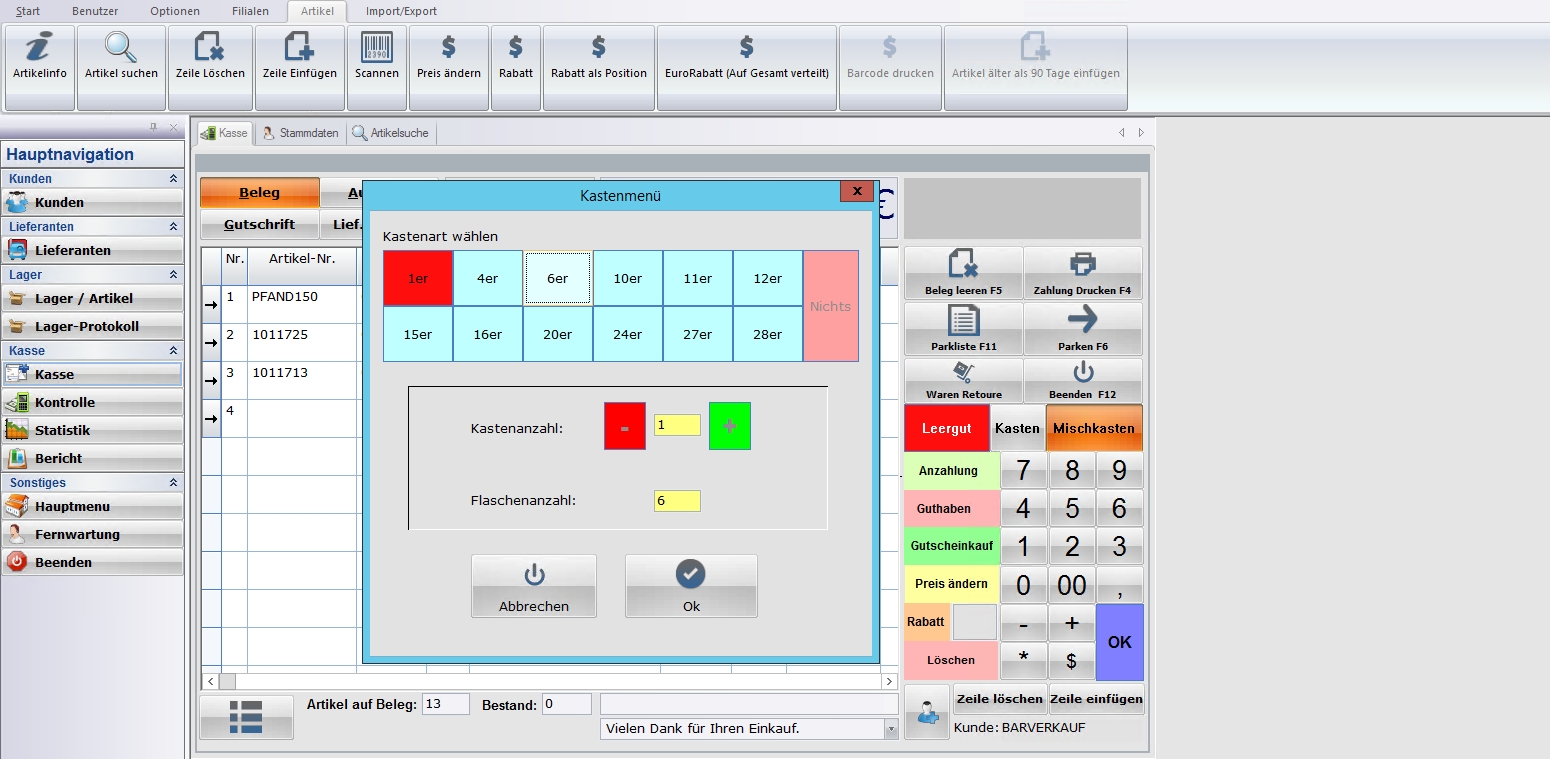
Task: Click Beenden in the navigation sidebar
Action: click(x=92, y=562)
